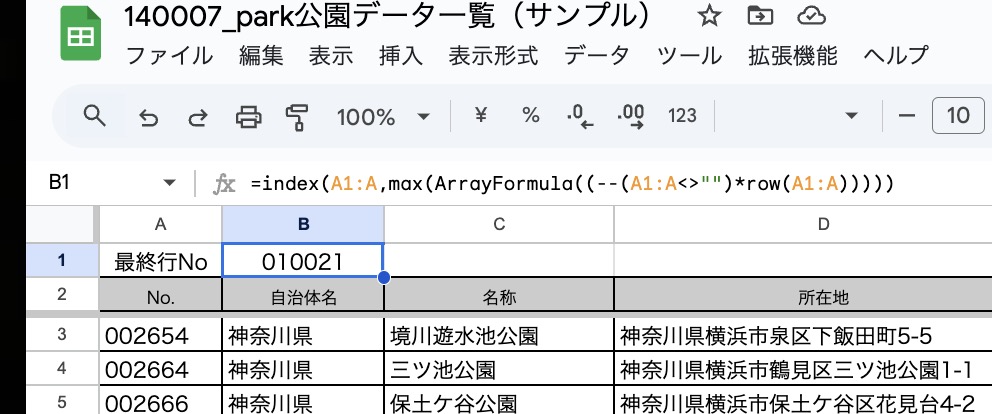The height and width of the screenshot is (414, 992).
Task: Decrease font size with minus button
Action: (907, 116)
